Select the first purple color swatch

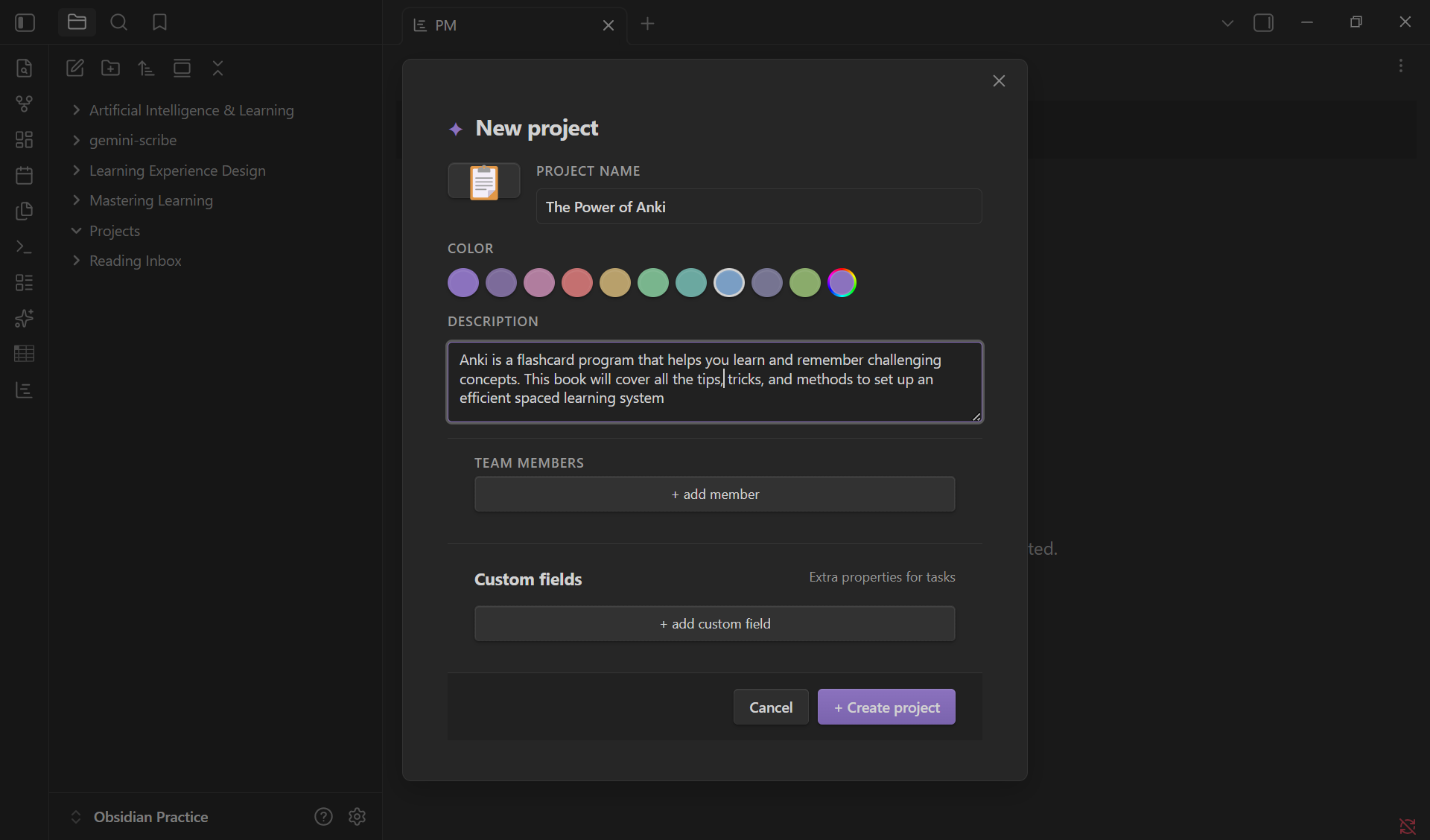(463, 283)
